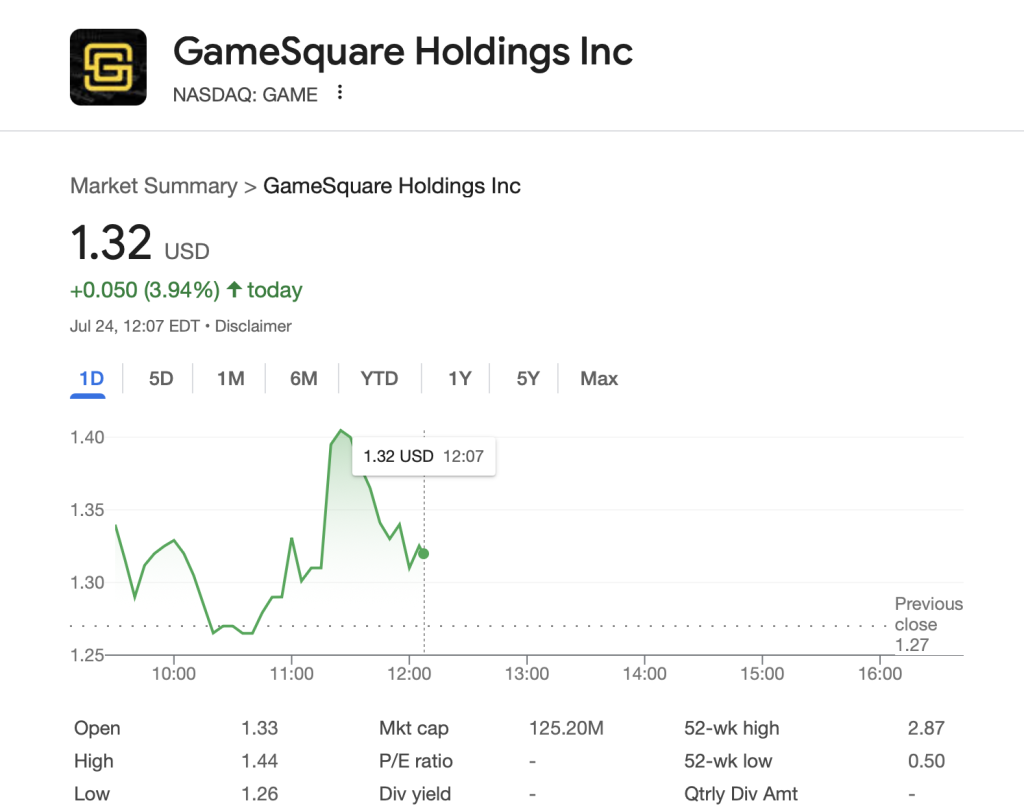Click the Market Summary breadcrumb link
This screenshot has width=1024, height=810.
[x=154, y=186]
